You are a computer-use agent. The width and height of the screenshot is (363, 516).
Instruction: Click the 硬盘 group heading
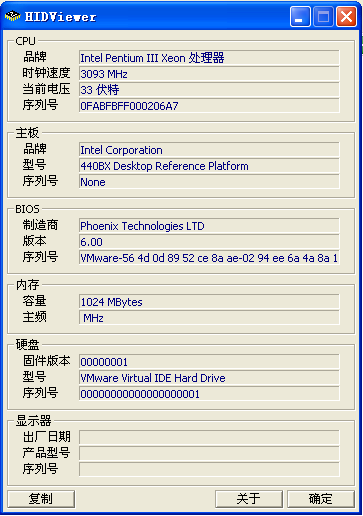coord(28,344)
